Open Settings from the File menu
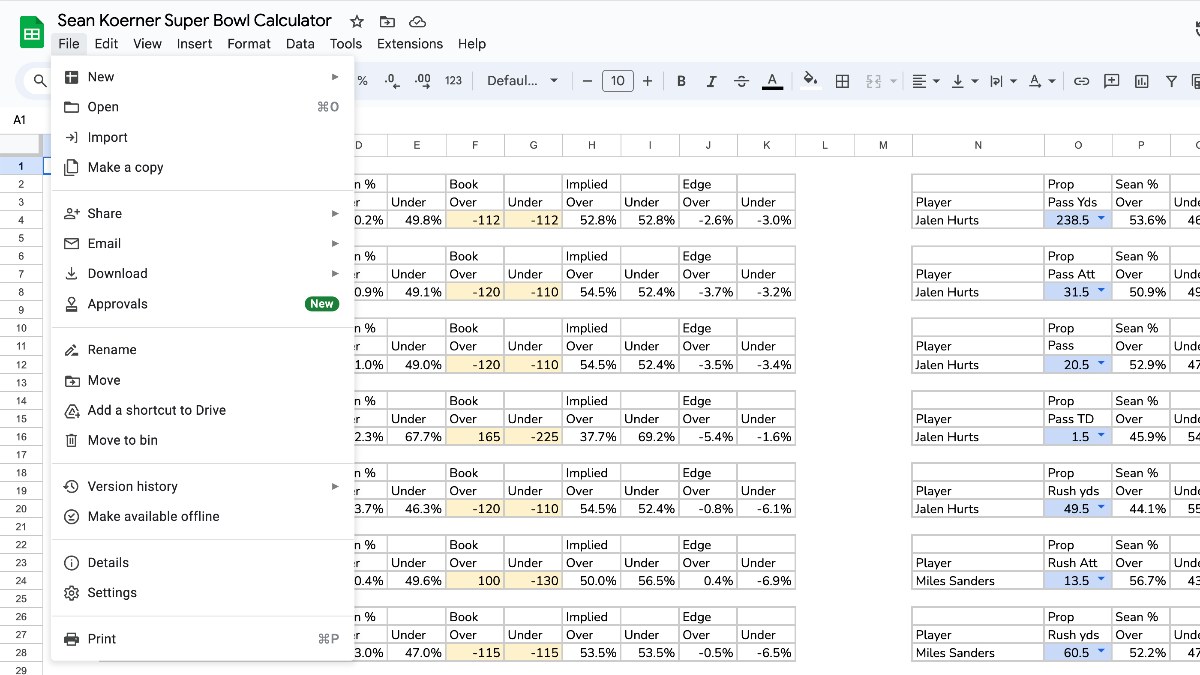 (x=203, y=592)
